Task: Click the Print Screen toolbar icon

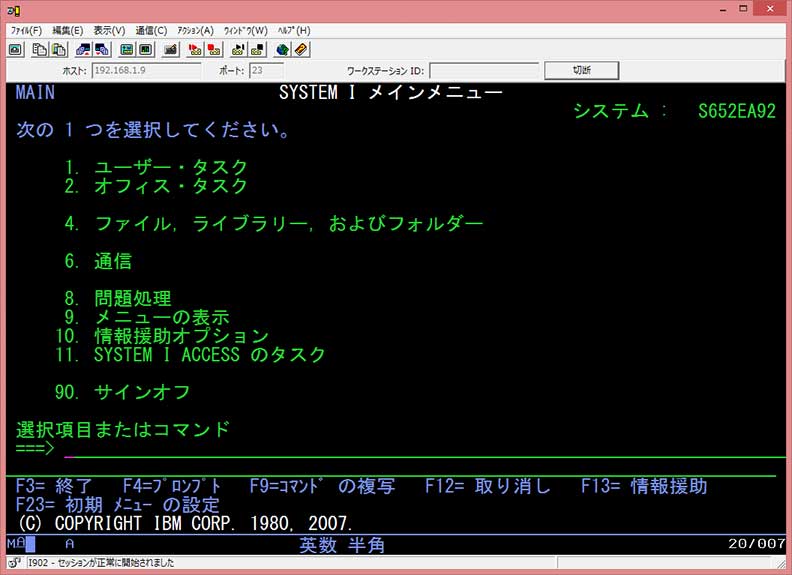Action: coord(16,49)
